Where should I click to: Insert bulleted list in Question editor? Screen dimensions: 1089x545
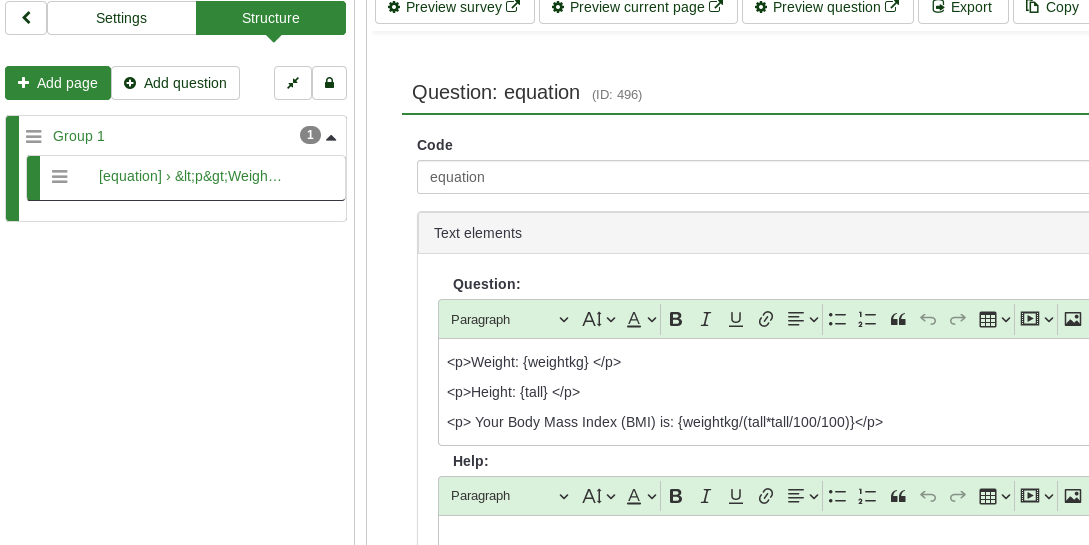(x=837, y=319)
